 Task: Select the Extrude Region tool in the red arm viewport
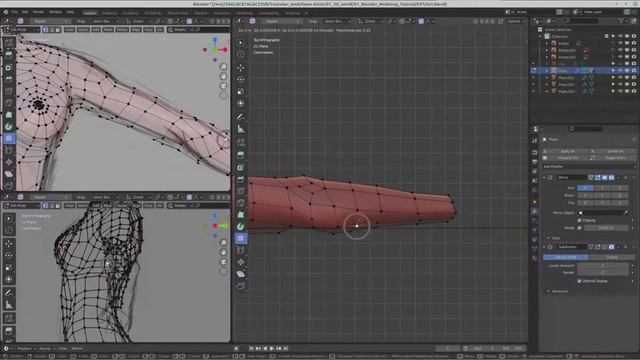pos(241,155)
